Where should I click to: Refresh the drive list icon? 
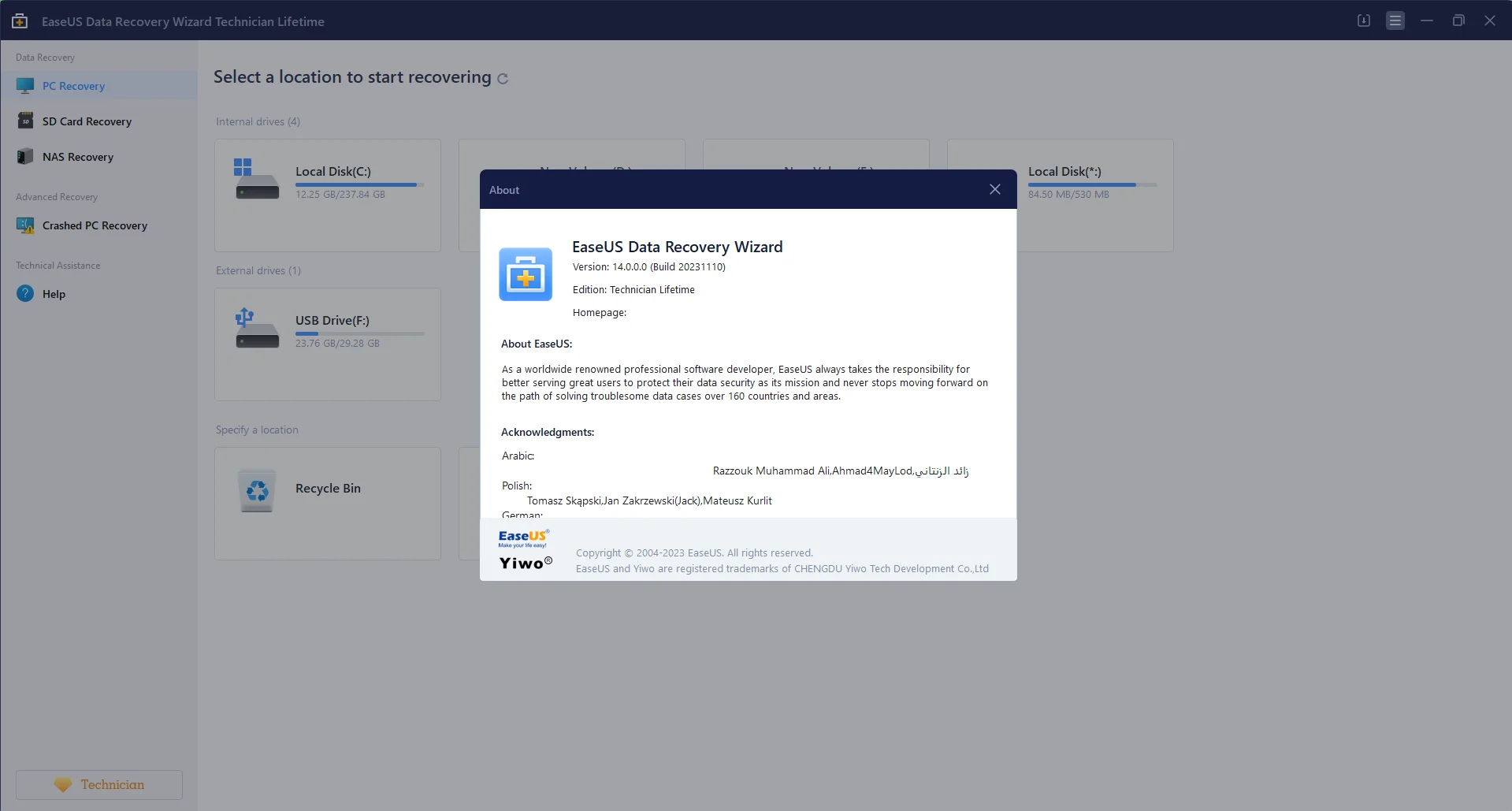pyautogui.click(x=503, y=79)
